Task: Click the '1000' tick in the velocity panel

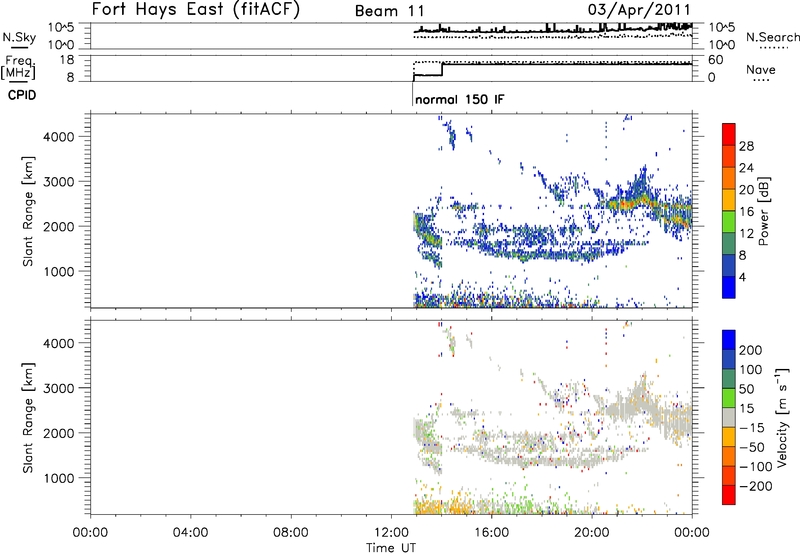Action: point(58,478)
